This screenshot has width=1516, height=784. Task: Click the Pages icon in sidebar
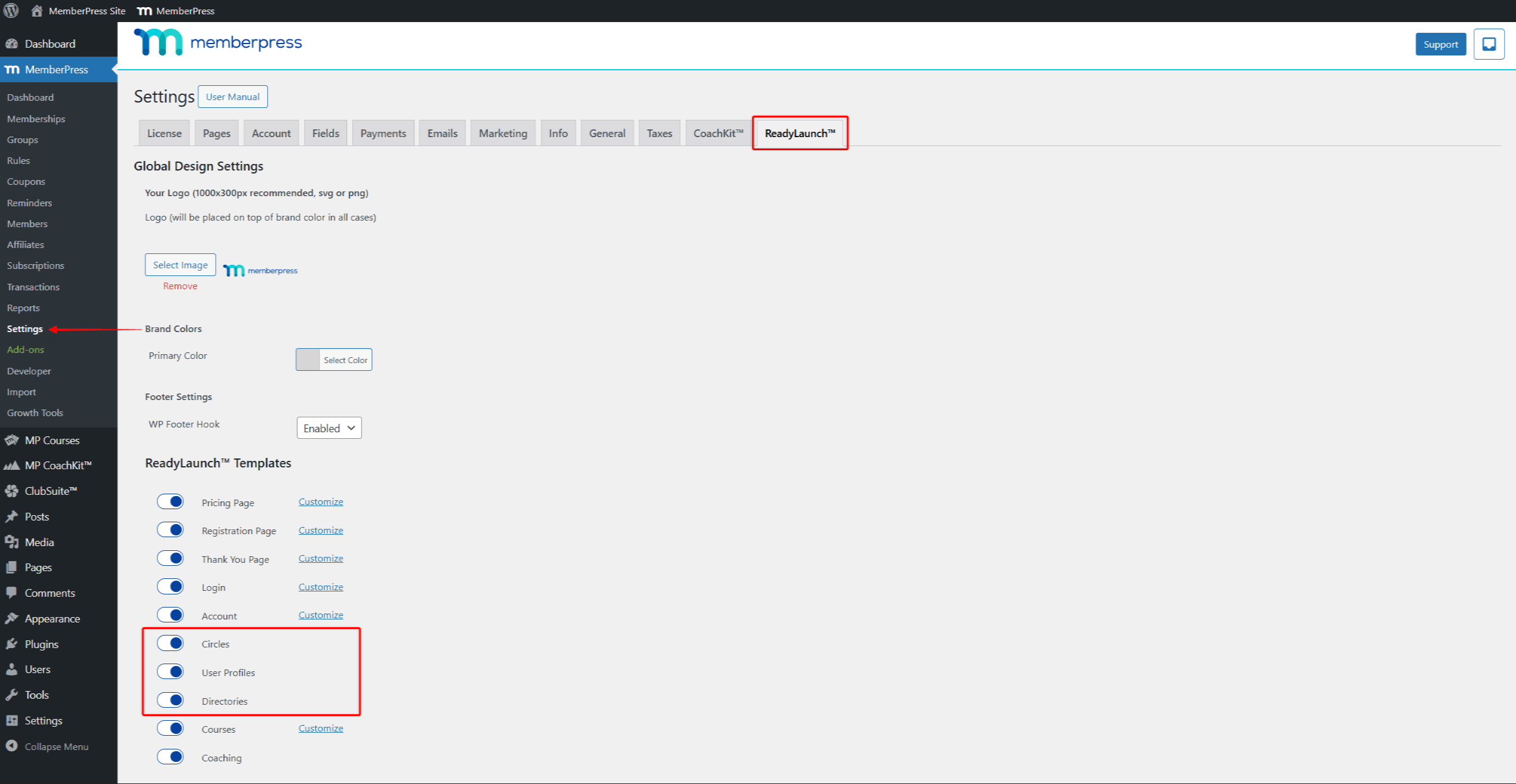click(12, 568)
